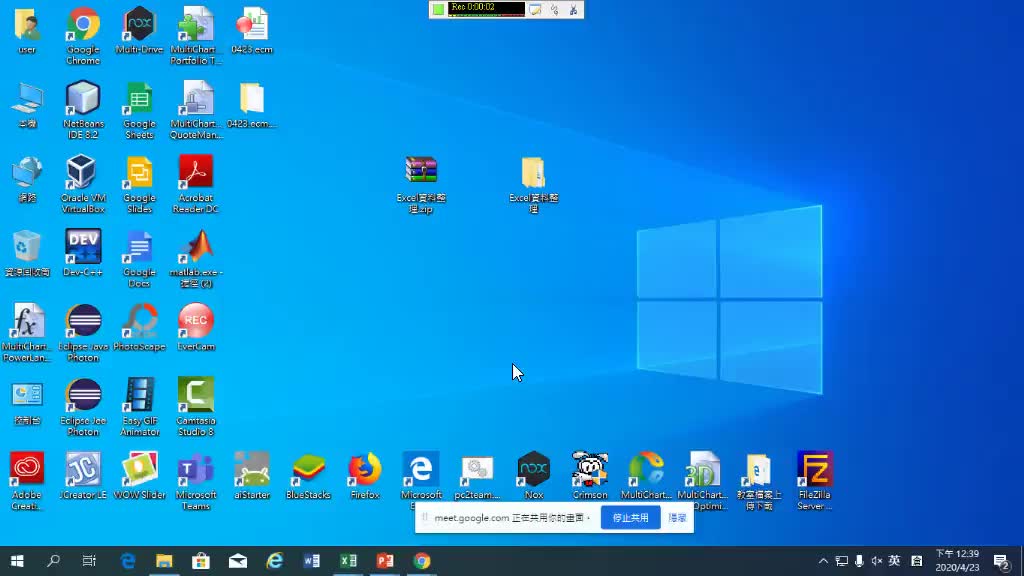Open PowerPoint from the taskbar

coord(385,561)
